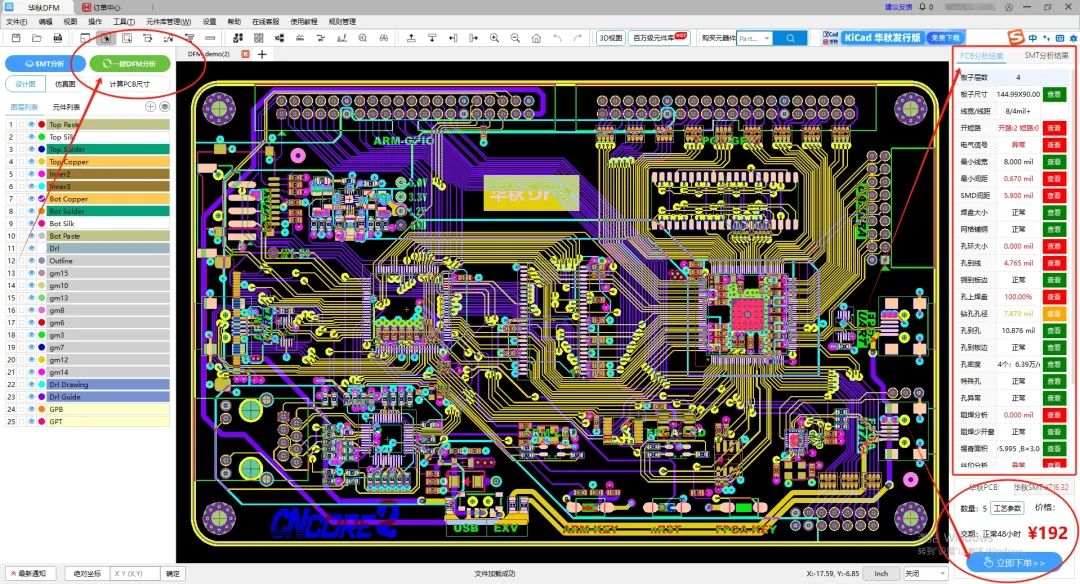The width and height of the screenshot is (1080, 584).
Task: Toggle visibility of Bot Copper layer
Action: click(x=31, y=199)
